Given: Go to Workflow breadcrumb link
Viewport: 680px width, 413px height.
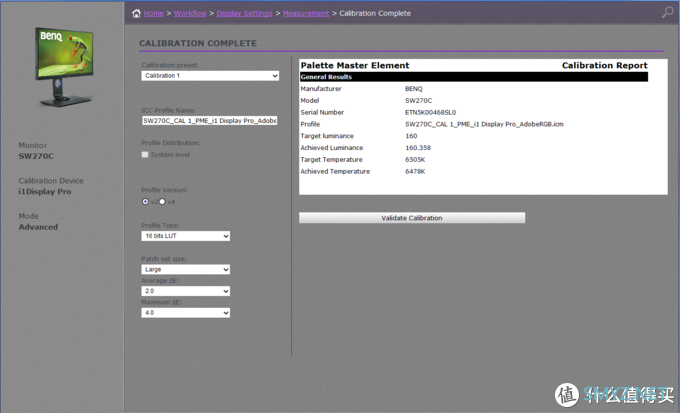Looking at the screenshot, I should (190, 13).
